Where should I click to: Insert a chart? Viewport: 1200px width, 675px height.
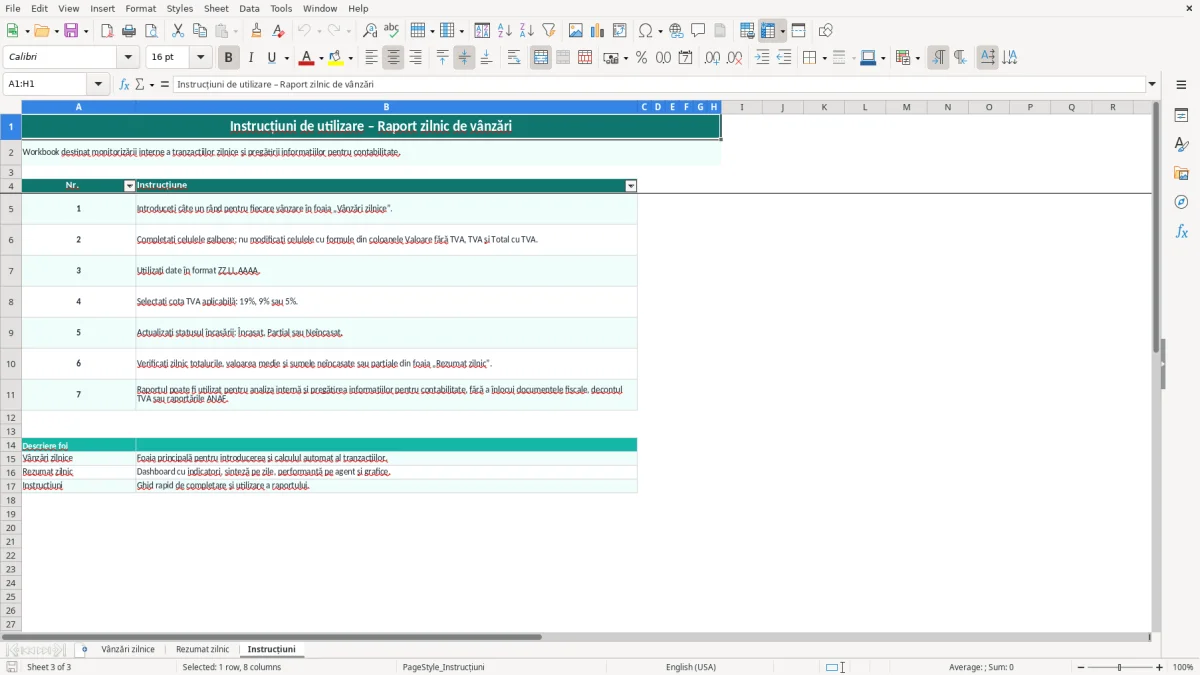(598, 31)
